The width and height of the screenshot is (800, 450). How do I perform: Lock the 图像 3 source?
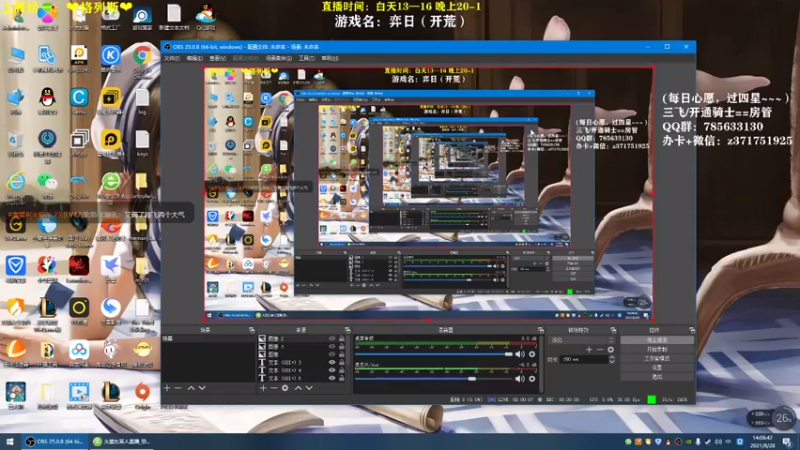(342, 346)
